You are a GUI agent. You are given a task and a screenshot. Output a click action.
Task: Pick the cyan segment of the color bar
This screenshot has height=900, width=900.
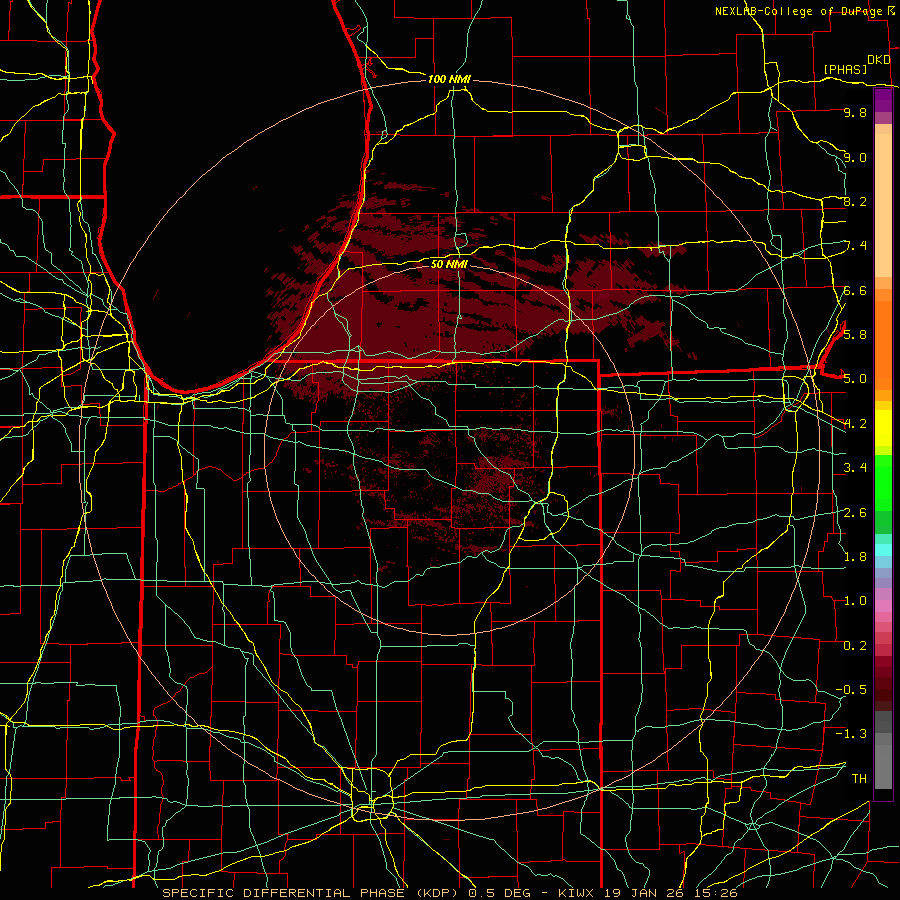point(883,550)
